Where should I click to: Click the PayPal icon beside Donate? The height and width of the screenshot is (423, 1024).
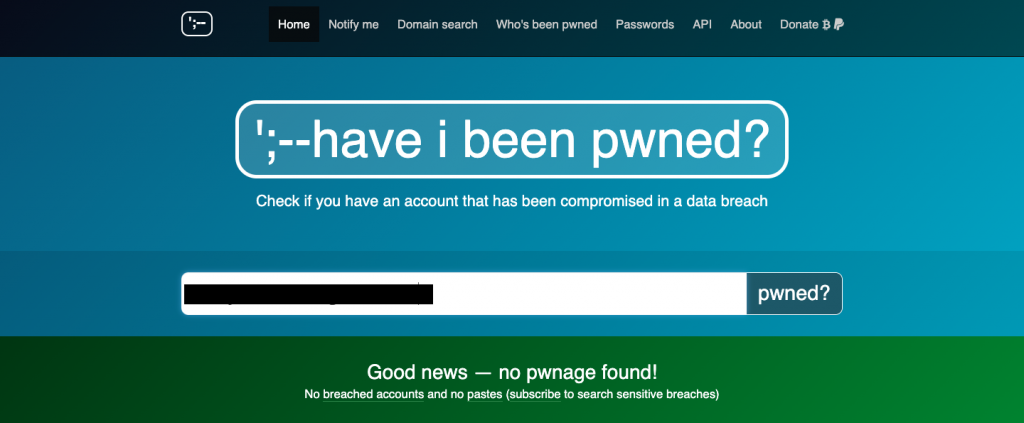point(839,25)
